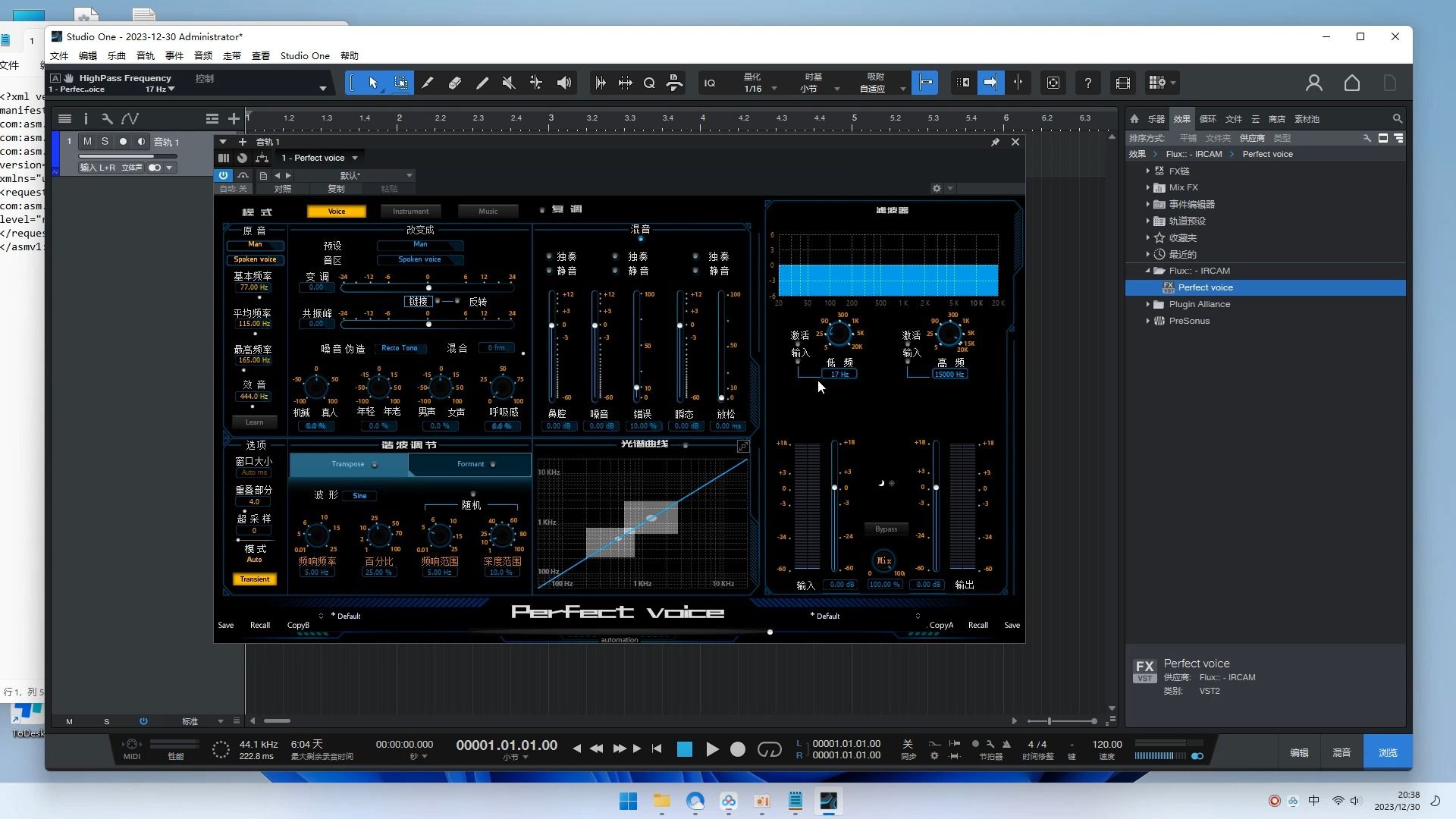
Task: Expand the Plugin Alliance folder
Action: click(x=1148, y=304)
